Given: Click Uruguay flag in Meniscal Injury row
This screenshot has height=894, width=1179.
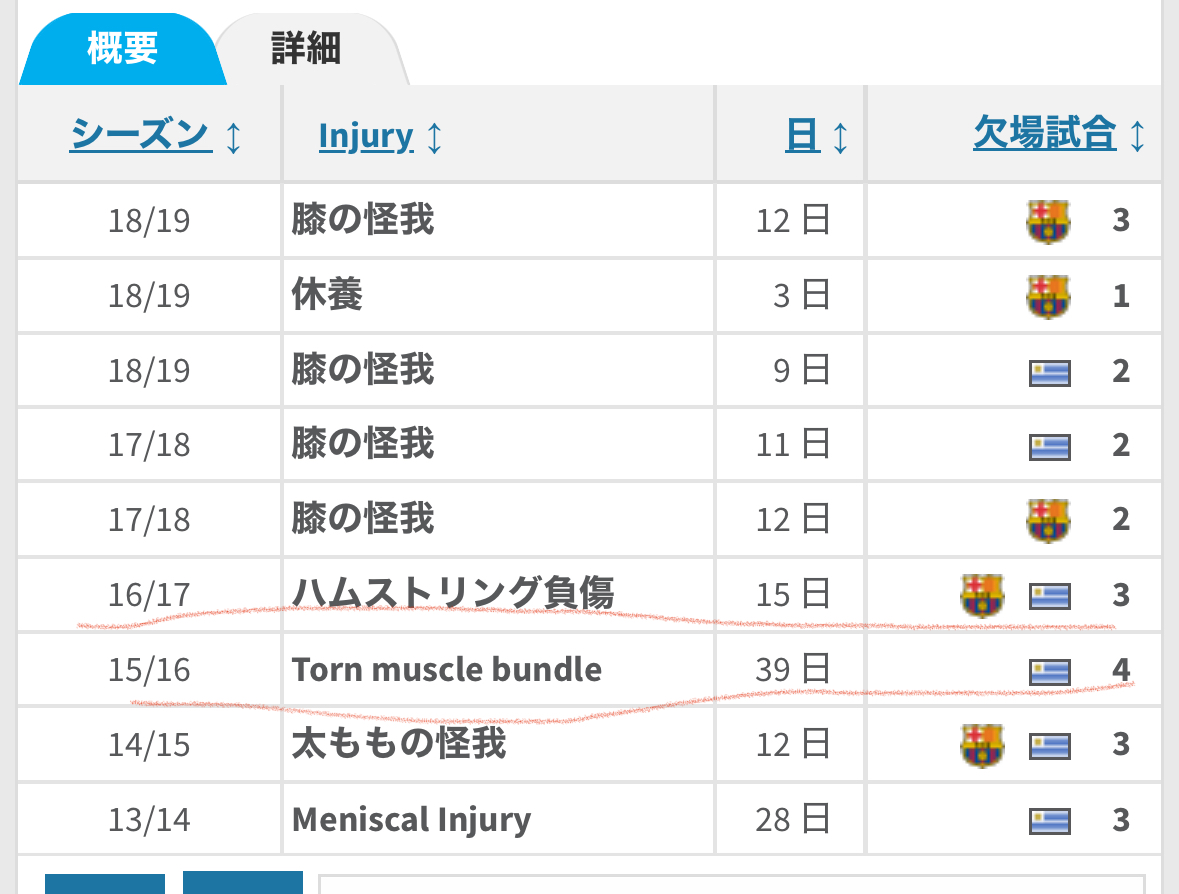Looking at the screenshot, I should [x=1050, y=821].
